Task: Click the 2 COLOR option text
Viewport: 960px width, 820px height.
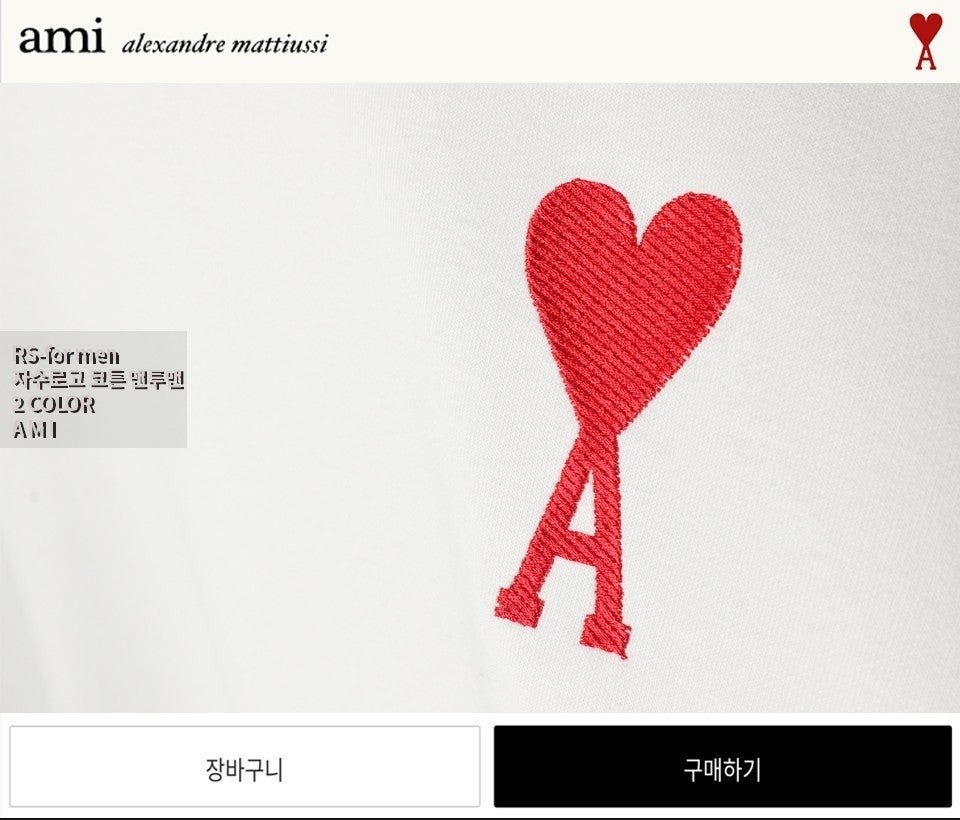Action: (54, 405)
